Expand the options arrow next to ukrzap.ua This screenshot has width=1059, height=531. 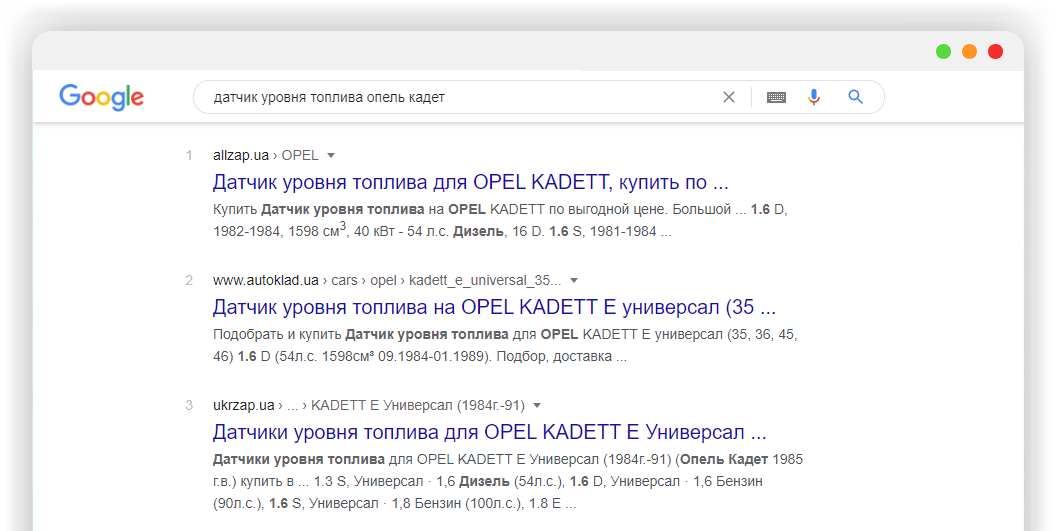coord(537,405)
